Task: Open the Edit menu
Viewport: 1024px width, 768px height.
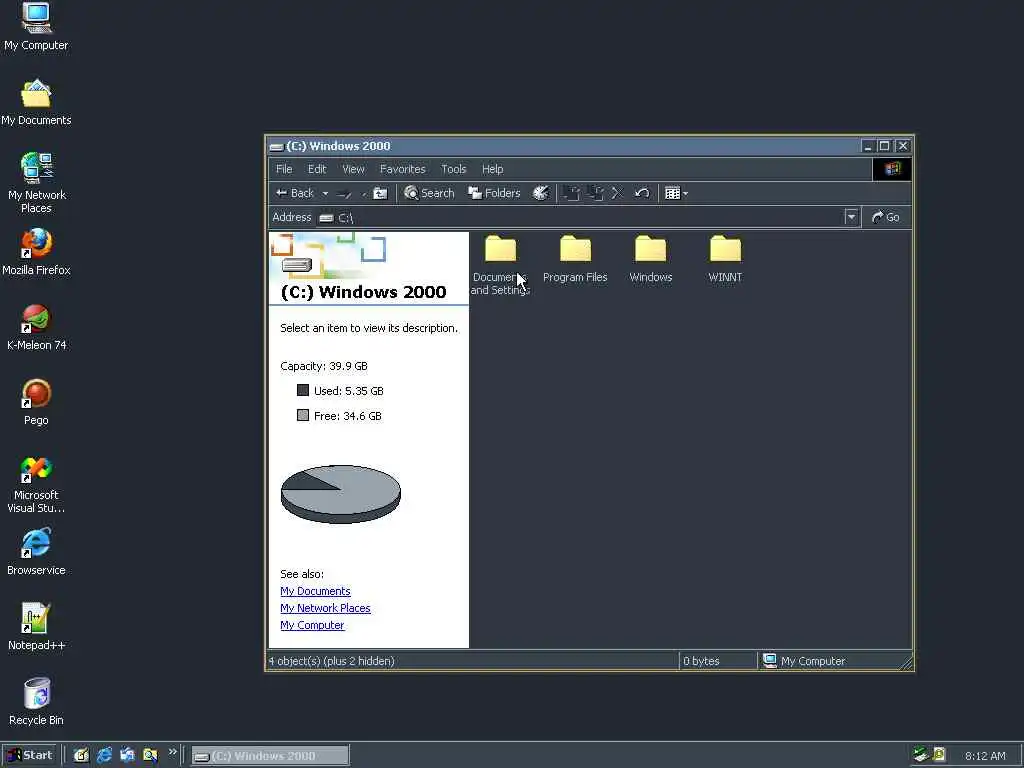Action: click(x=317, y=169)
